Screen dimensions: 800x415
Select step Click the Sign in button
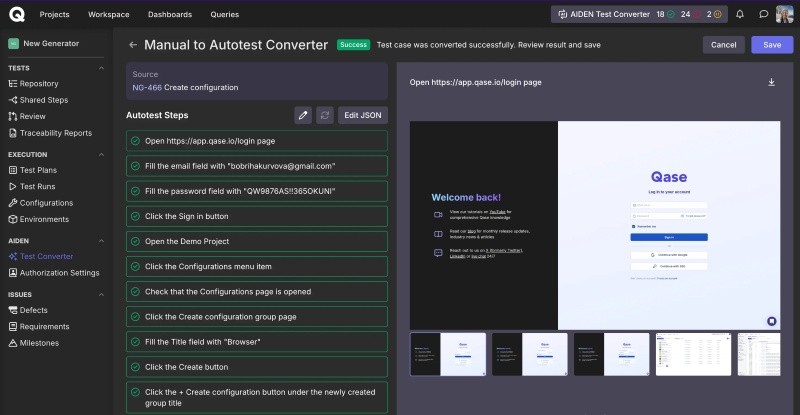tap(257, 216)
